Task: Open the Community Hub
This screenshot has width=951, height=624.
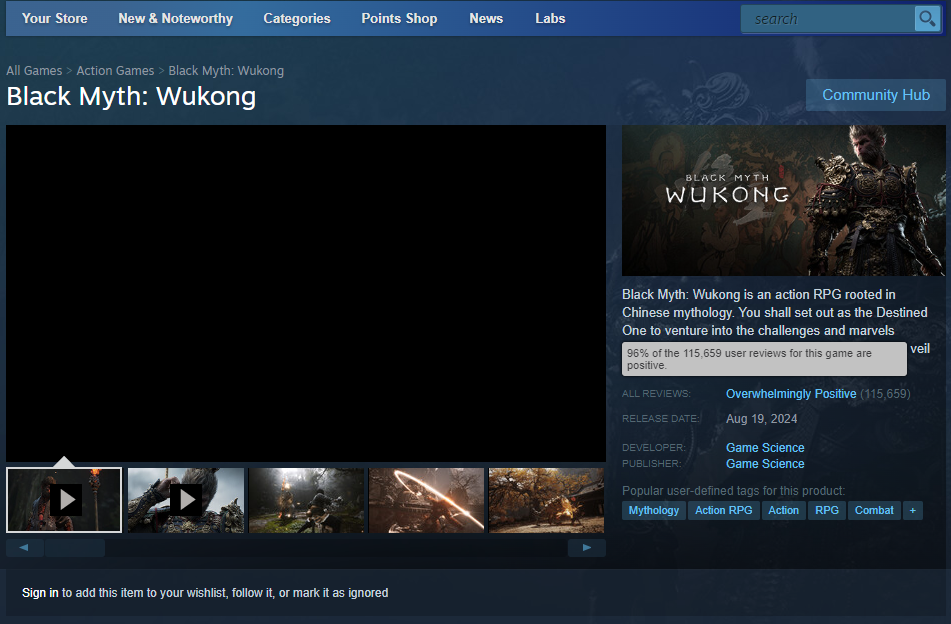Action: point(875,95)
